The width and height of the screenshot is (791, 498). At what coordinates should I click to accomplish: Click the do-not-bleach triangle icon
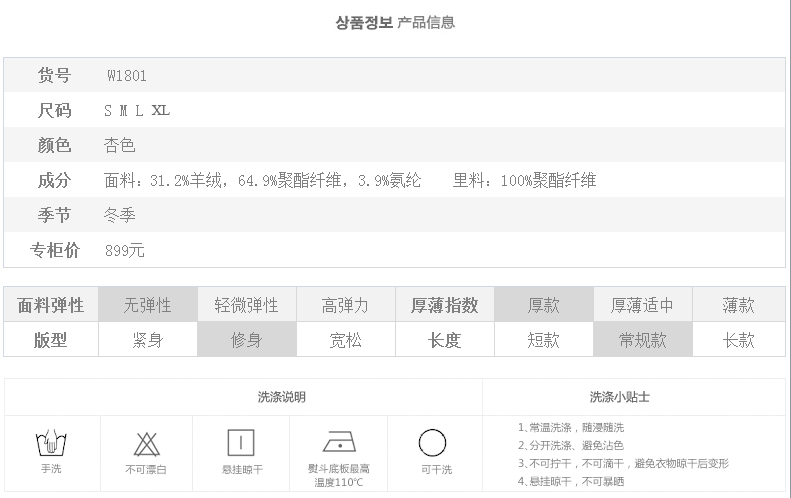[x=146, y=444]
